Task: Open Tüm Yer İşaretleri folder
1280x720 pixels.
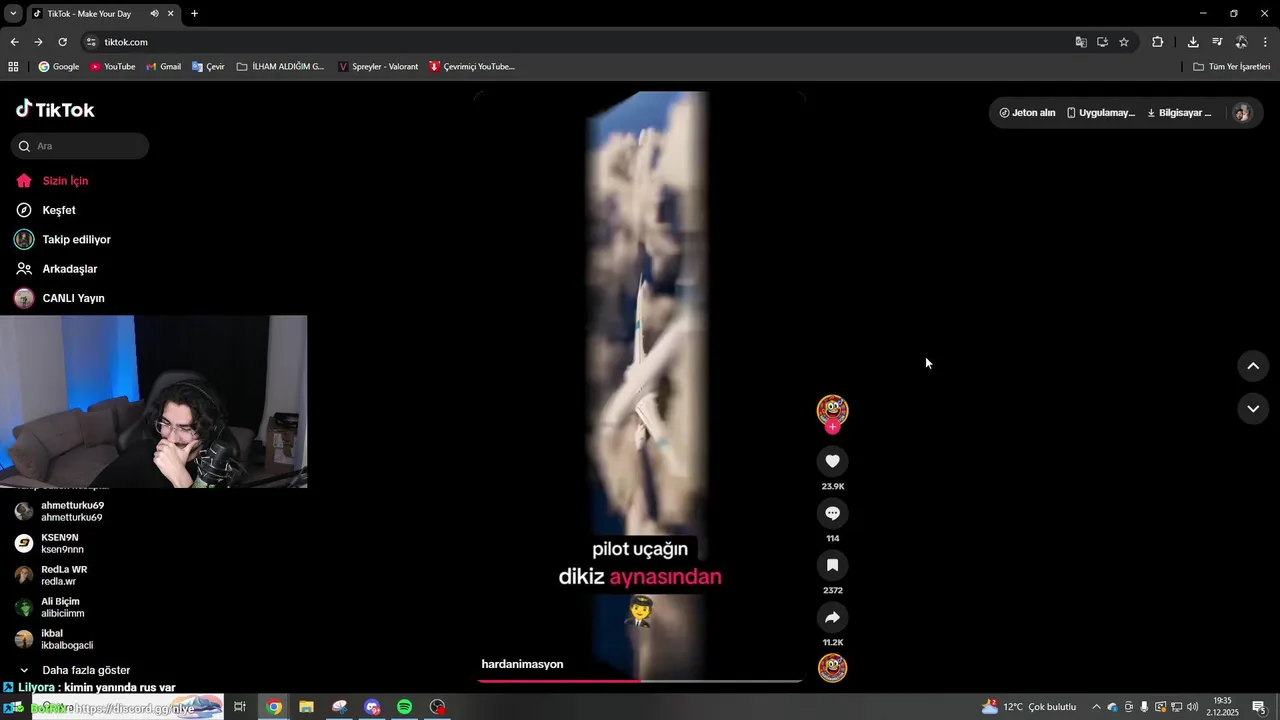Action: pyautogui.click(x=1232, y=67)
